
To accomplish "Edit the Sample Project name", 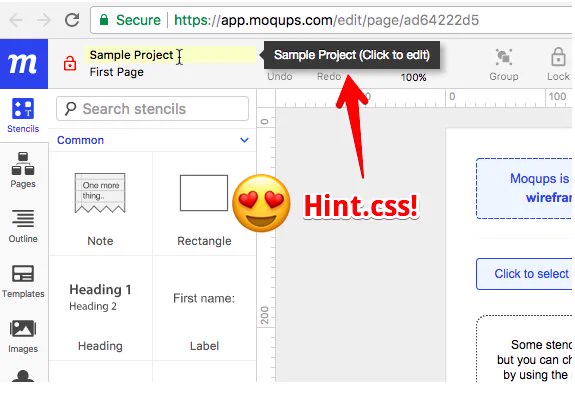I will coord(169,55).
